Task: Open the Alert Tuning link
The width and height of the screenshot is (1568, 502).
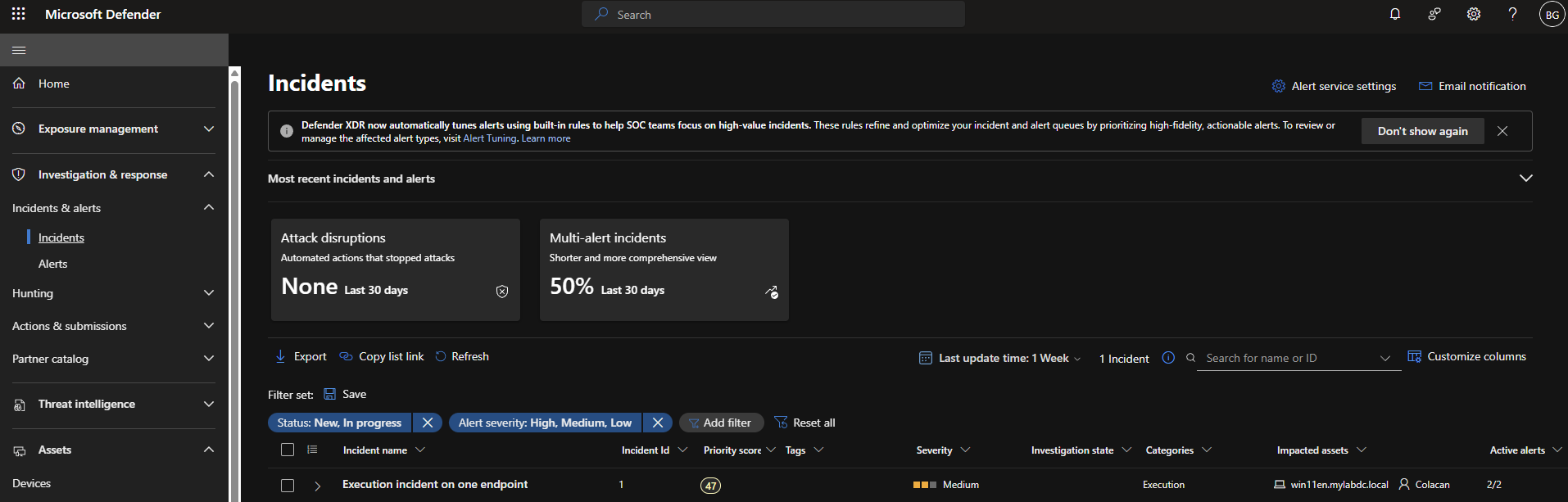Action: [x=489, y=138]
